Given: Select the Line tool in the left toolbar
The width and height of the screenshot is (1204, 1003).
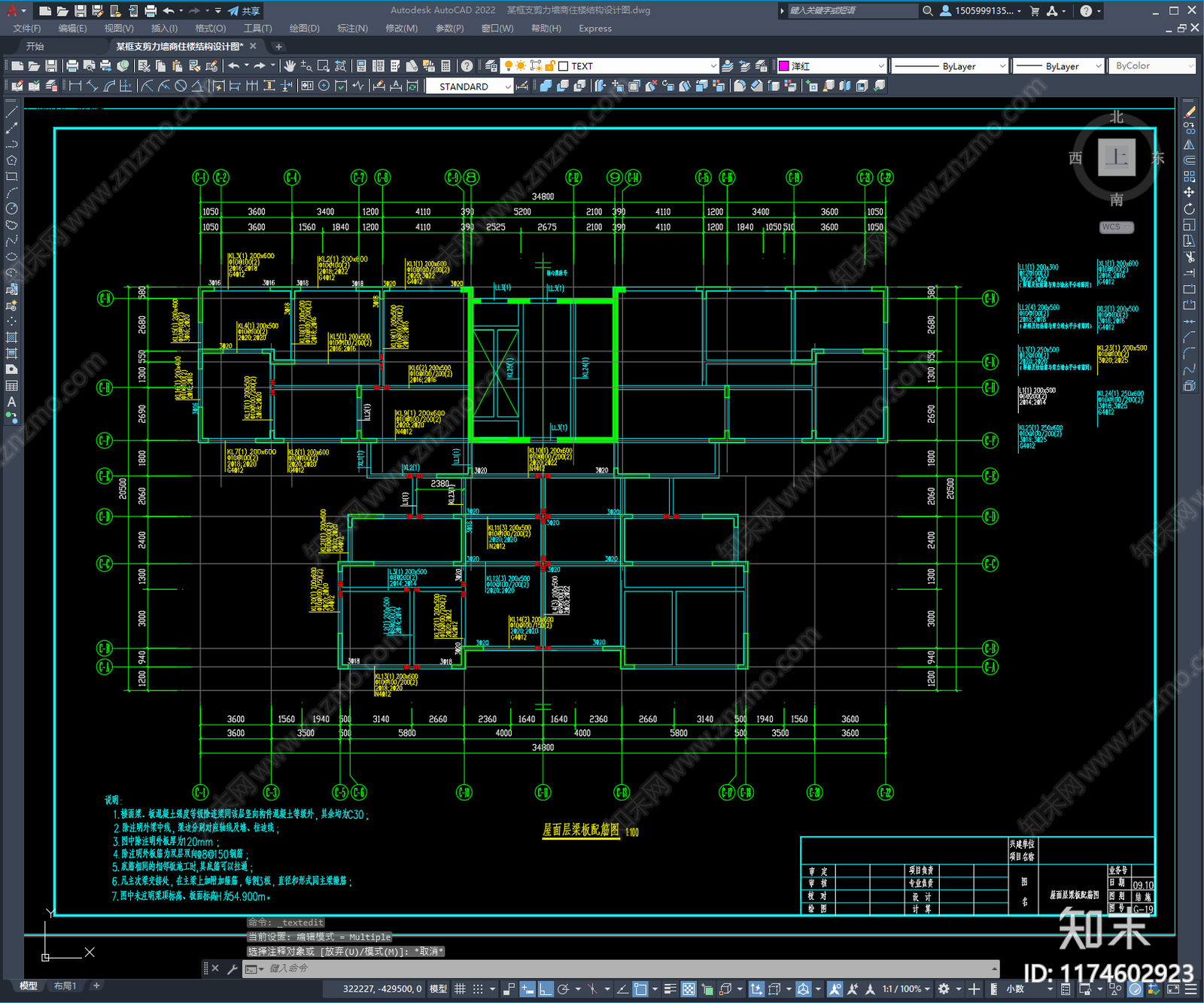Looking at the screenshot, I should (11, 111).
